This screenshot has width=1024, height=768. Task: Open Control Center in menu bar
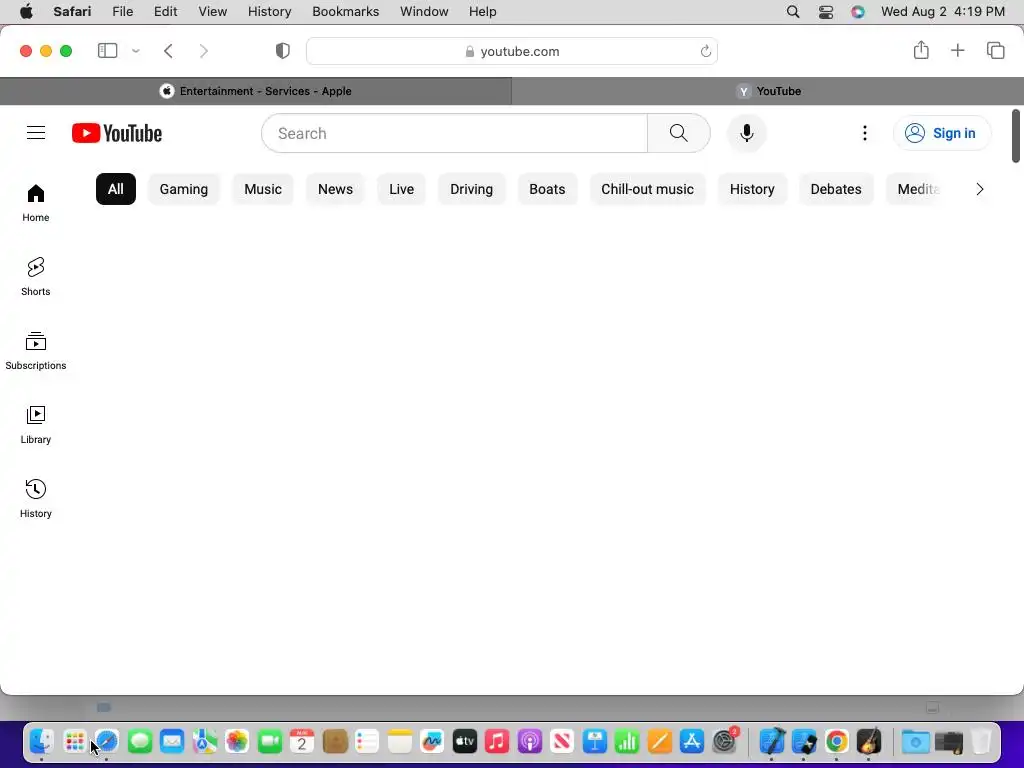(825, 12)
